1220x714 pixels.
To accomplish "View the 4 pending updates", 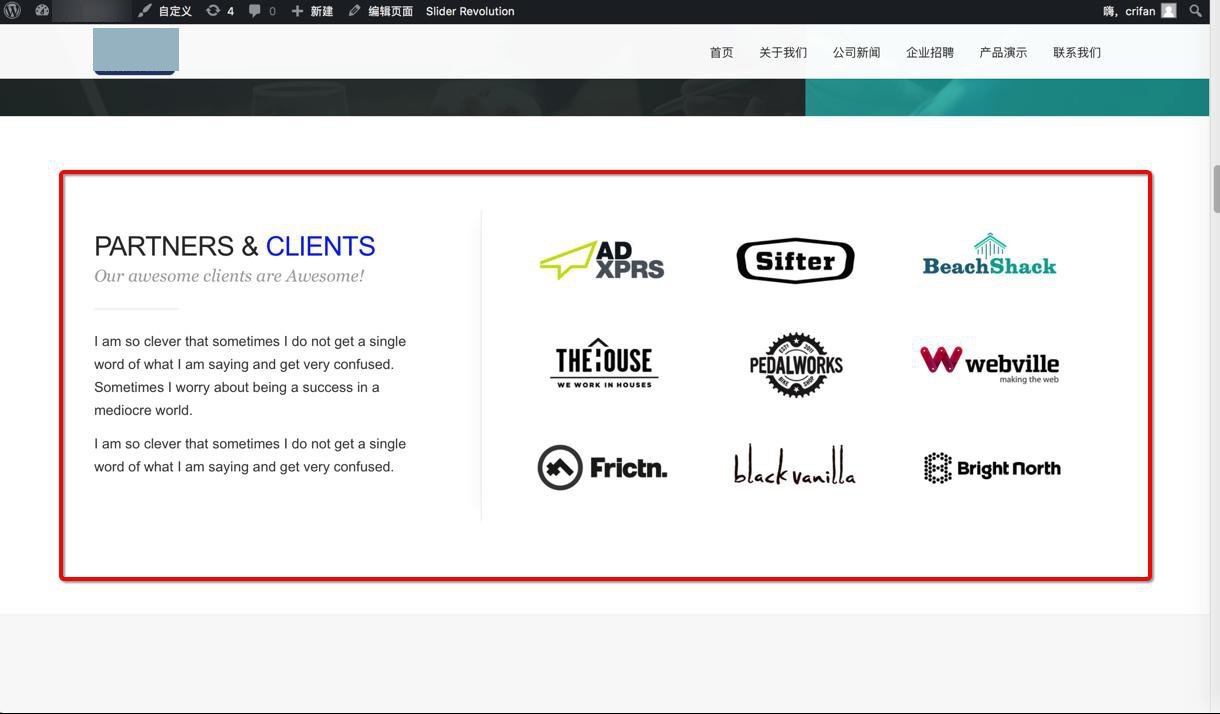I will coord(220,11).
